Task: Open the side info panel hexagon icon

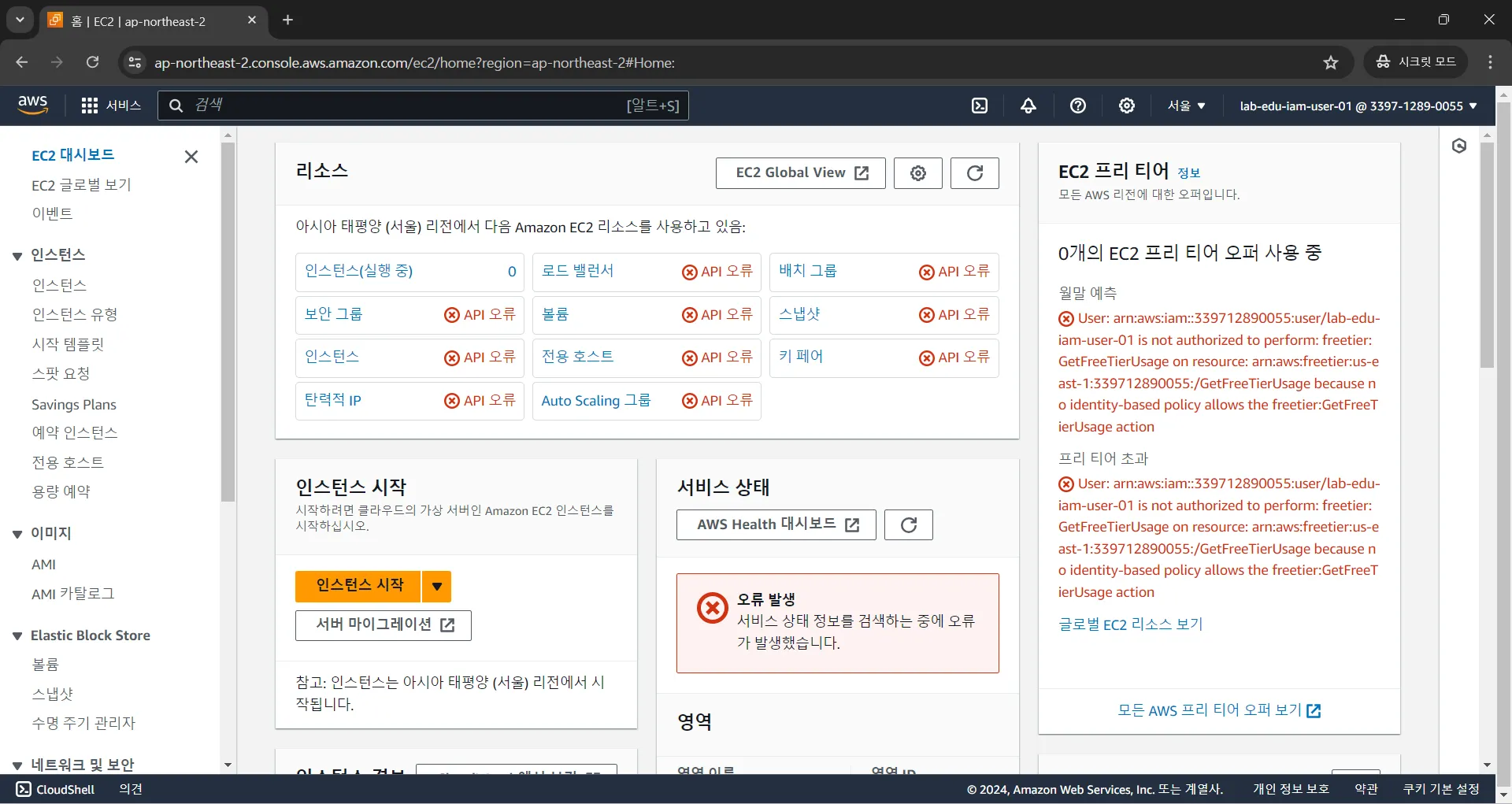Action: [1459, 146]
